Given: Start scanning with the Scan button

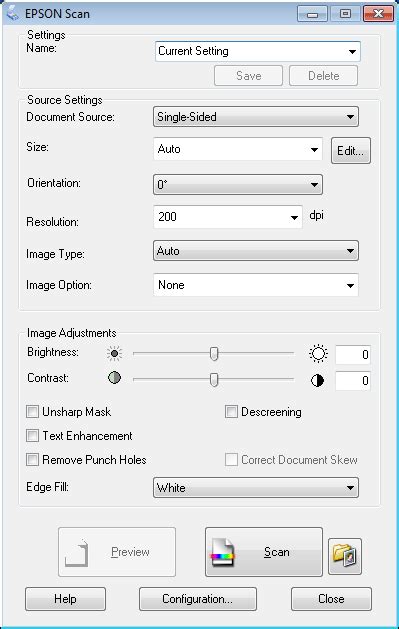Looking at the screenshot, I should [x=264, y=552].
